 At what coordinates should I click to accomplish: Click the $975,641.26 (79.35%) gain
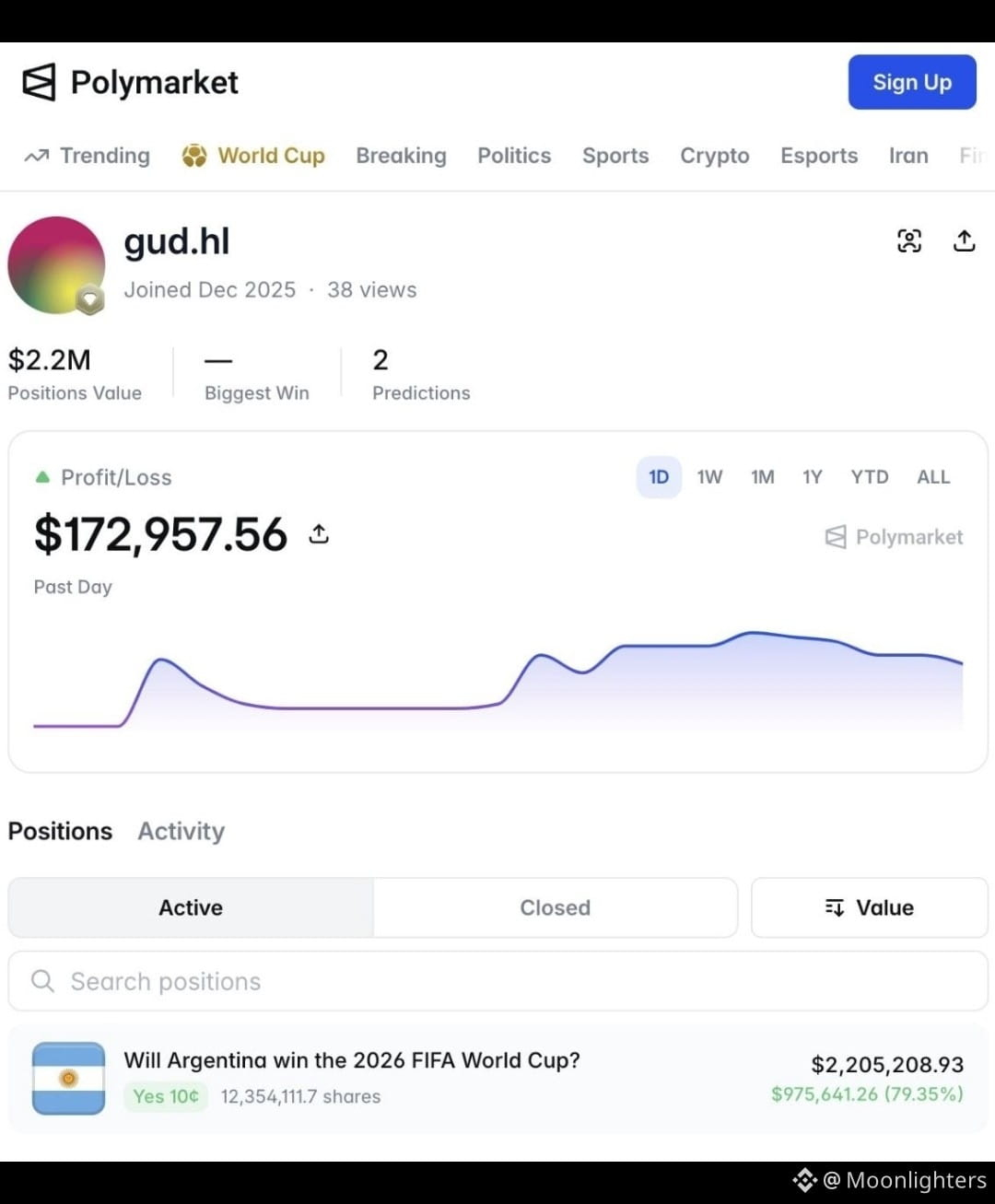point(868,1094)
